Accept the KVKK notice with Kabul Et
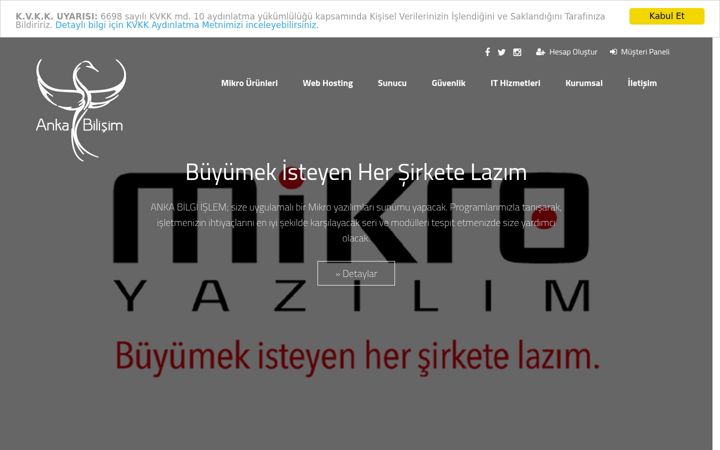 666,16
